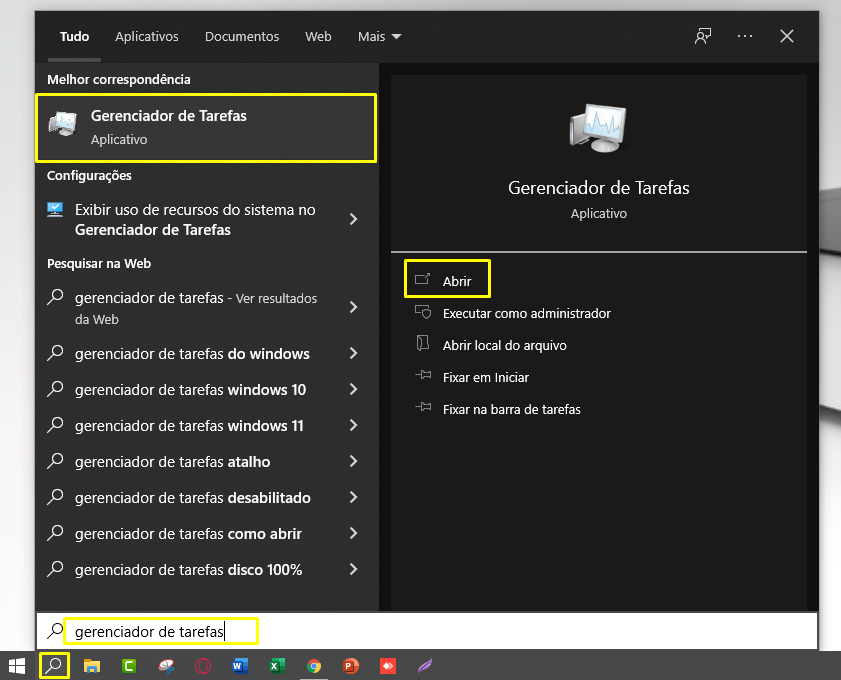This screenshot has height=680, width=841.
Task: Switch to the Web tab
Action: coord(318,36)
